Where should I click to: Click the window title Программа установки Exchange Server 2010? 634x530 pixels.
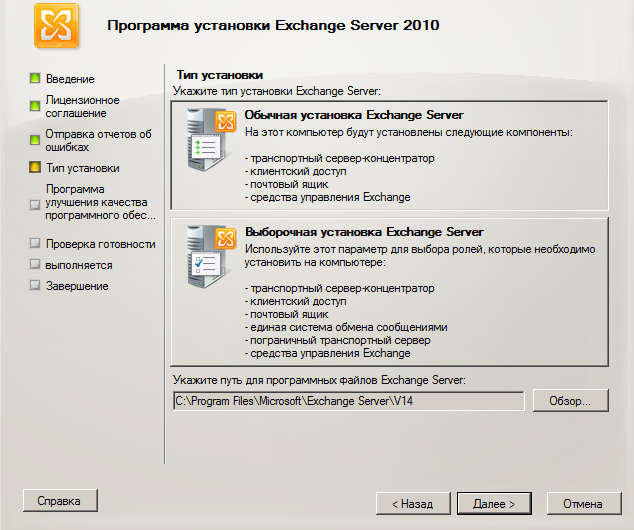tap(273, 25)
